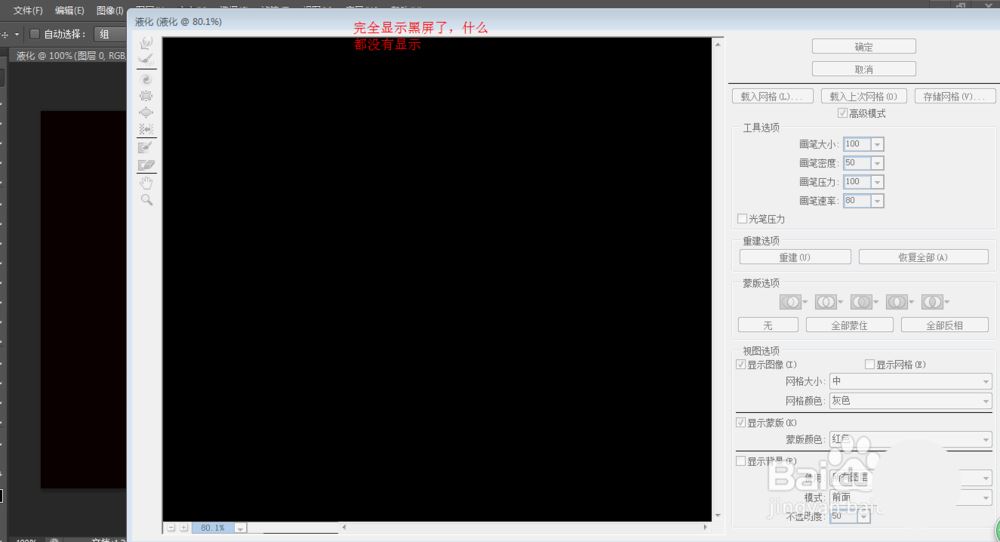Toggle 高级模式 advanced mode checkbox
This screenshot has width=1000, height=542.
coord(842,113)
